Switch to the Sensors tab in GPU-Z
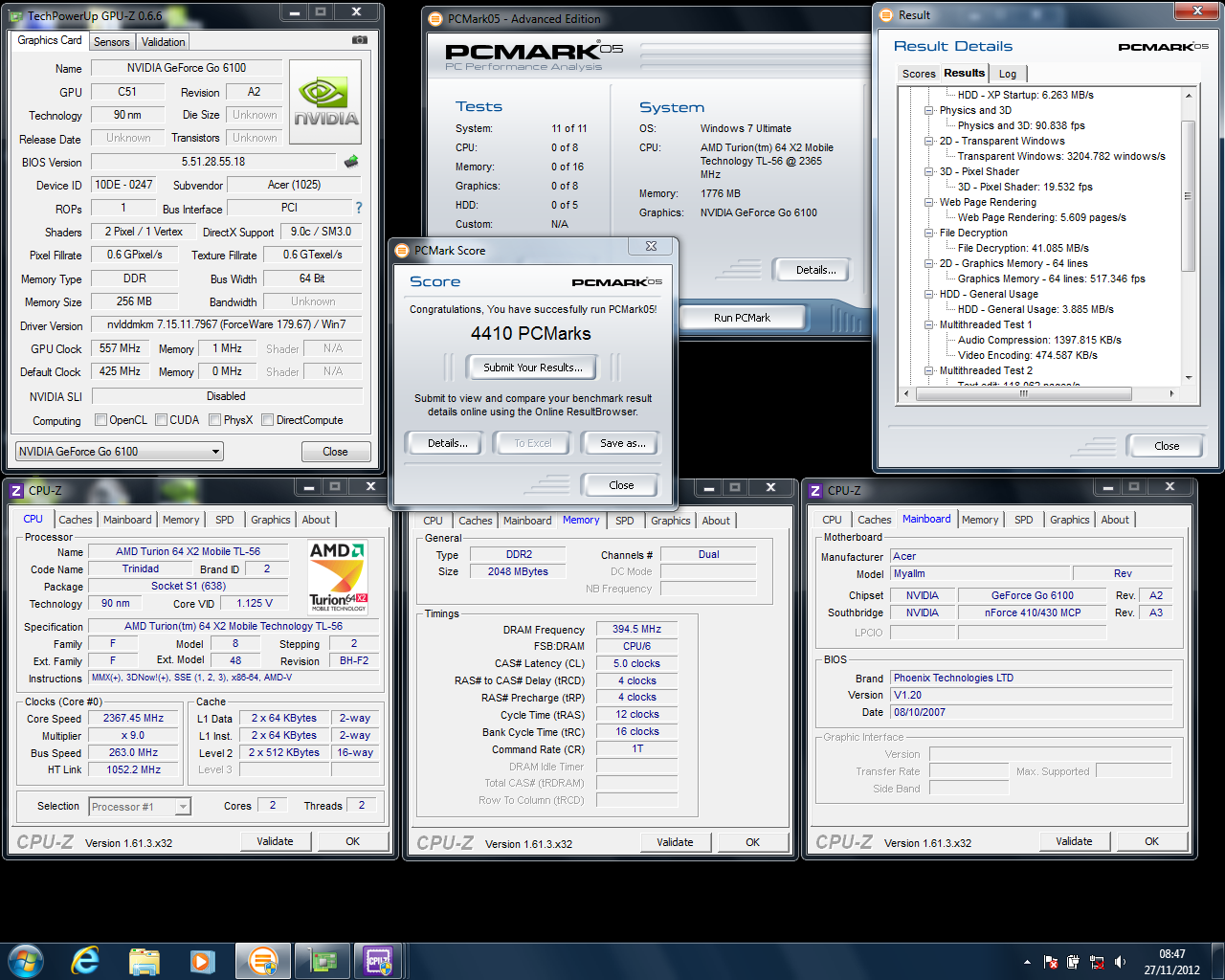1225x980 pixels. [x=111, y=41]
